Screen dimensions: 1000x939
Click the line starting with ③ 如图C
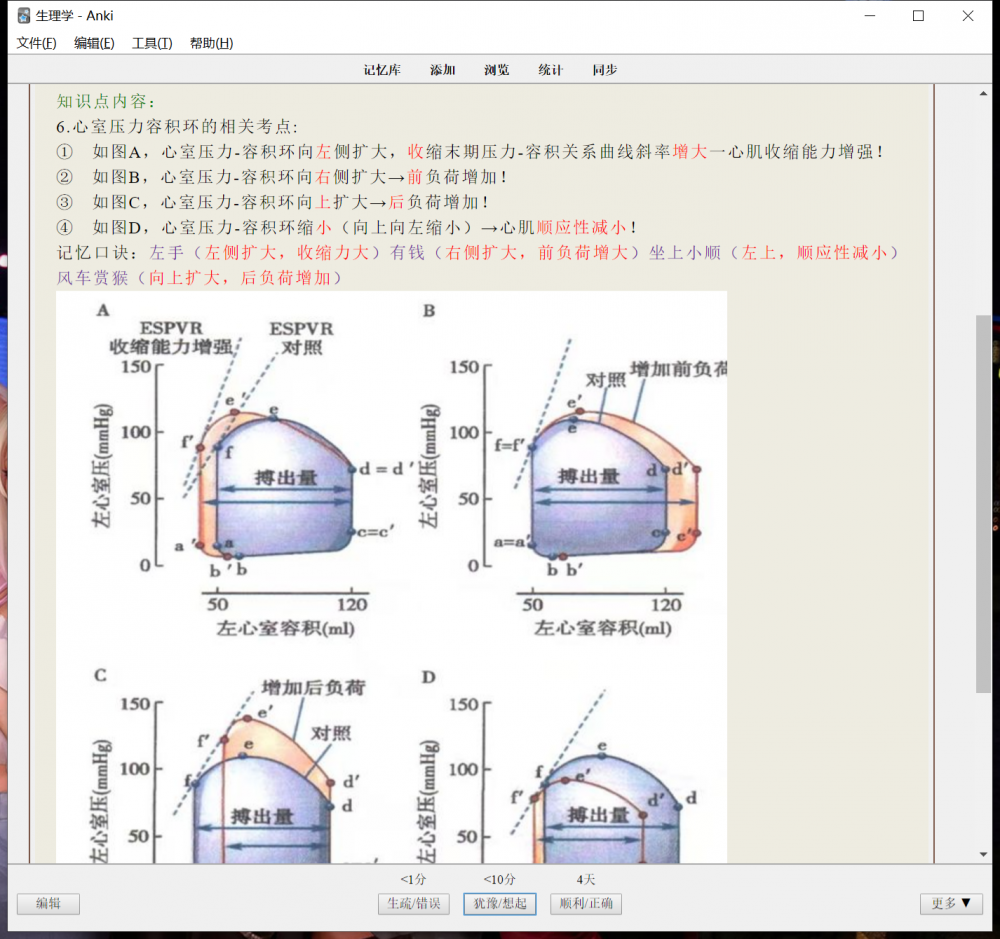coord(273,202)
